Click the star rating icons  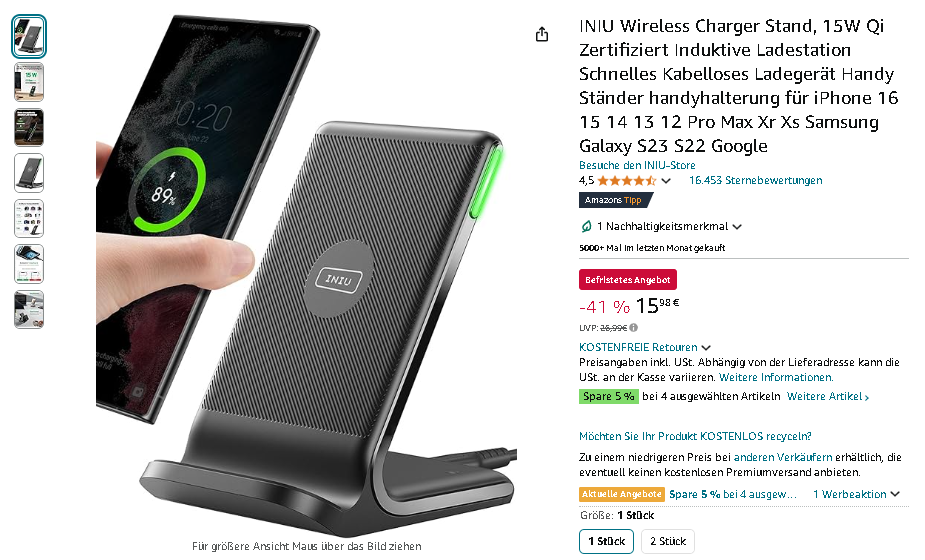626,181
